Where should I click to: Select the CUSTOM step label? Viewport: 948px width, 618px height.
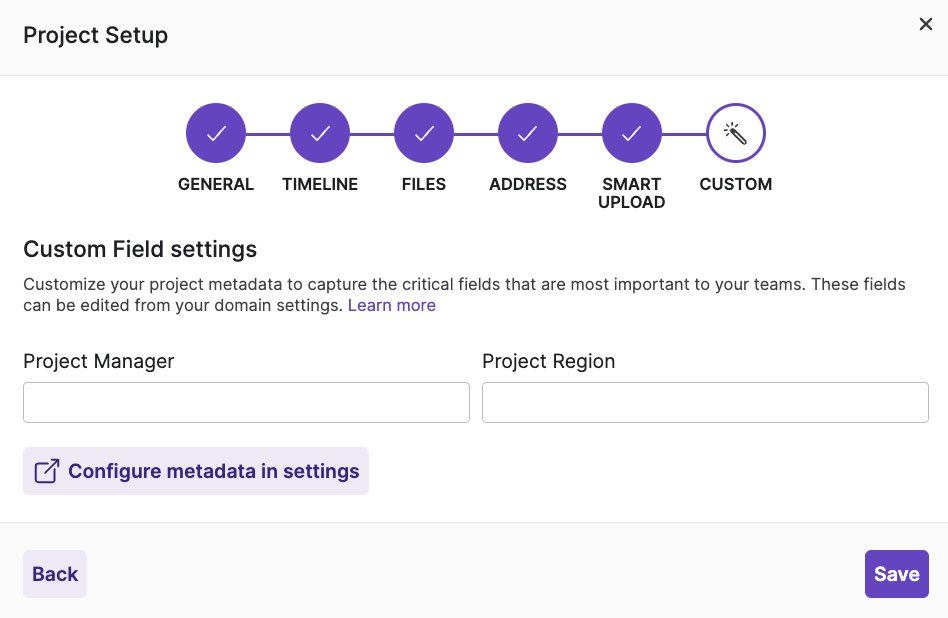[x=736, y=184]
